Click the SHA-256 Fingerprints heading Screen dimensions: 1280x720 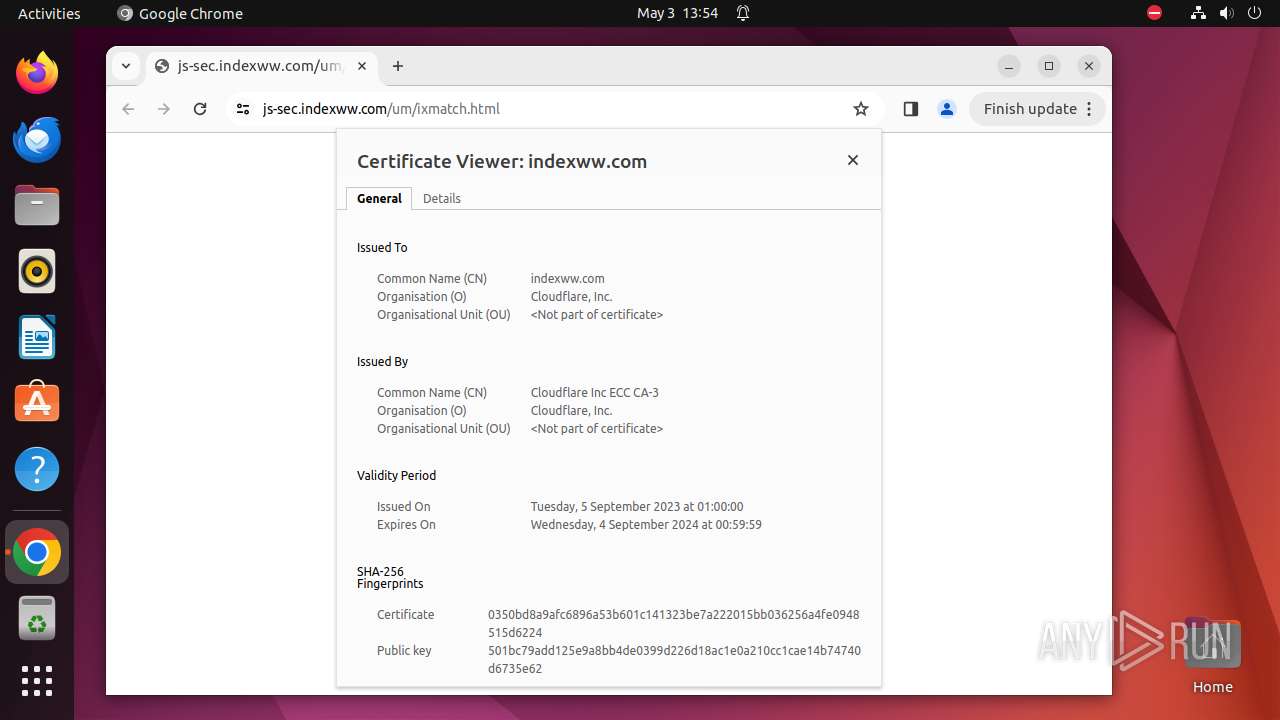pos(390,578)
